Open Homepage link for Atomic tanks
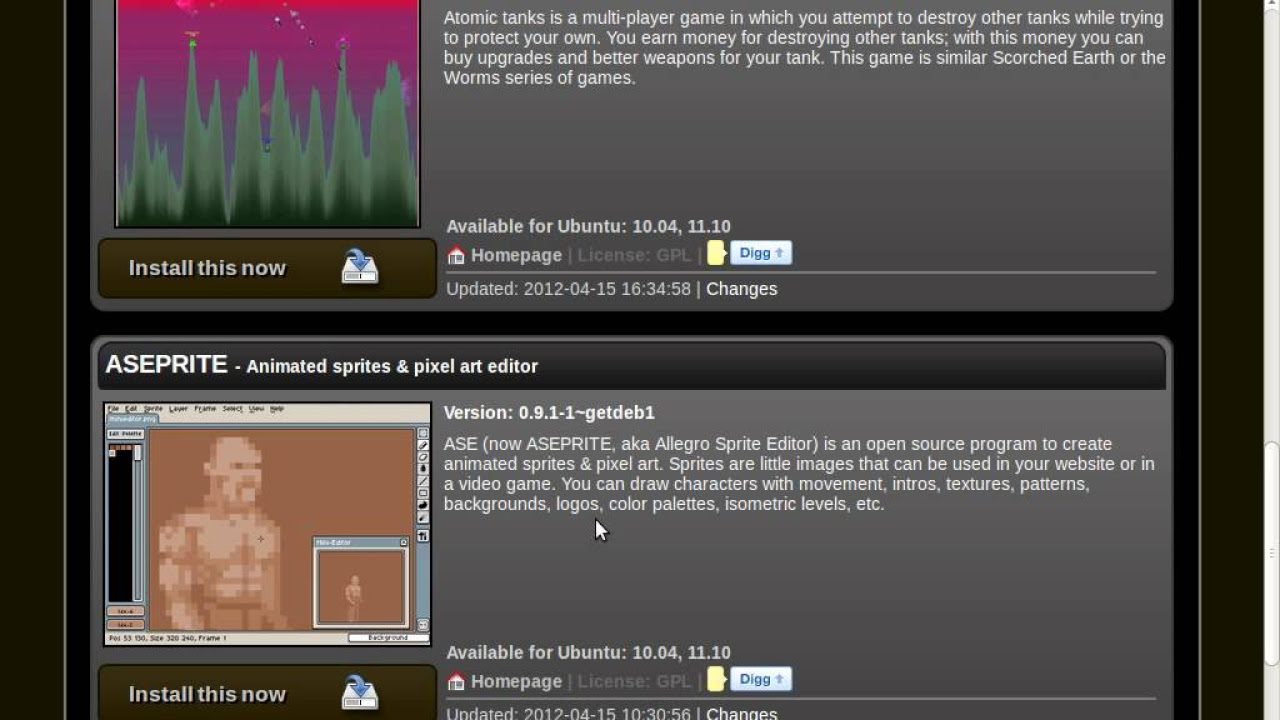The width and height of the screenshot is (1280, 720). [516, 255]
